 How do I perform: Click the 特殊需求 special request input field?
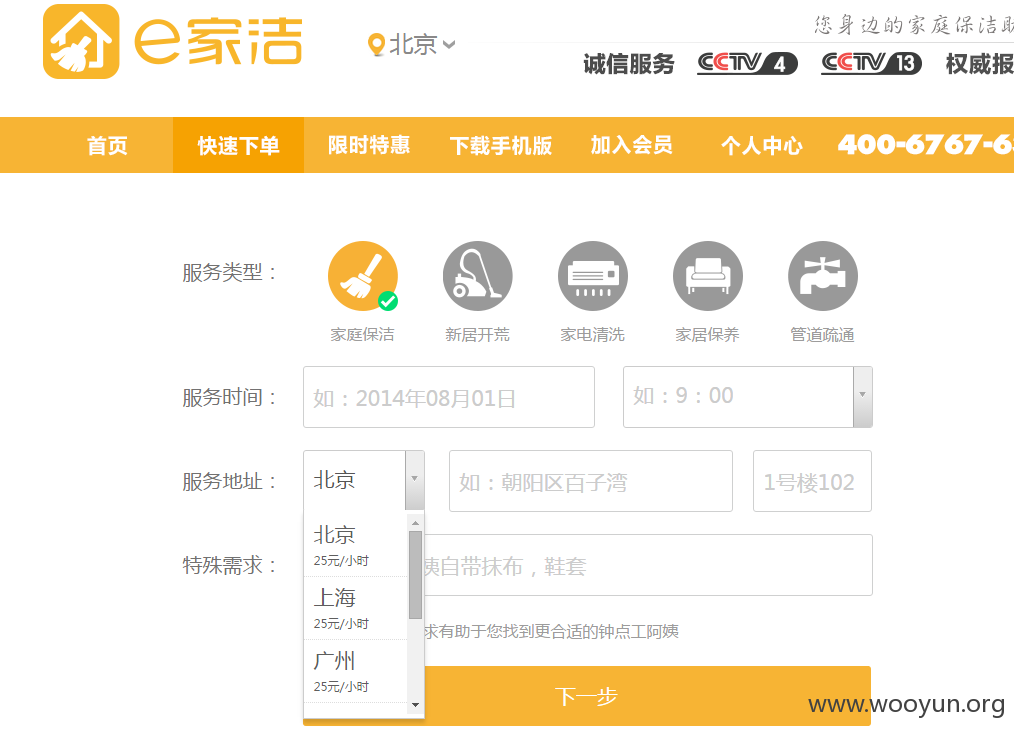(x=648, y=565)
